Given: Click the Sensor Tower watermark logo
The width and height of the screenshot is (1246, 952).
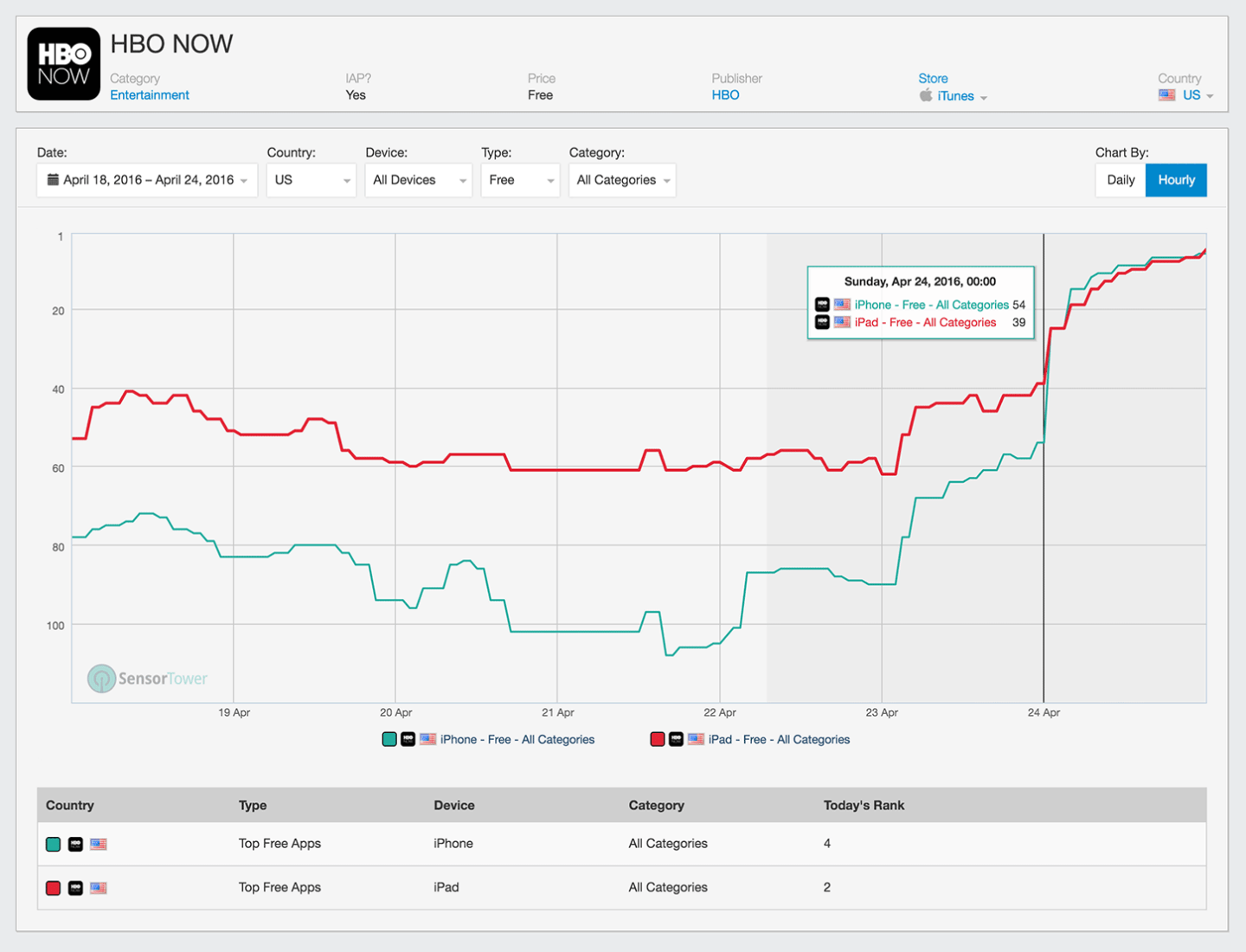Looking at the screenshot, I should point(101,679).
